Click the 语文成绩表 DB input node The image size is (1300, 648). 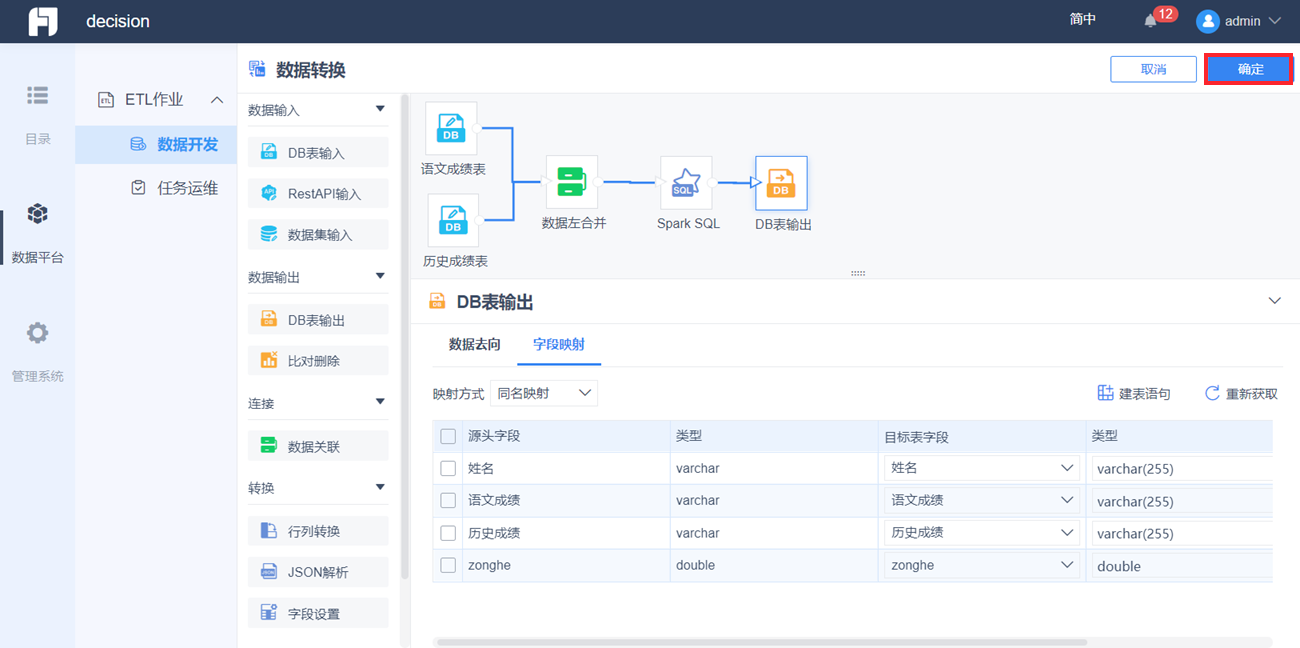pos(452,128)
